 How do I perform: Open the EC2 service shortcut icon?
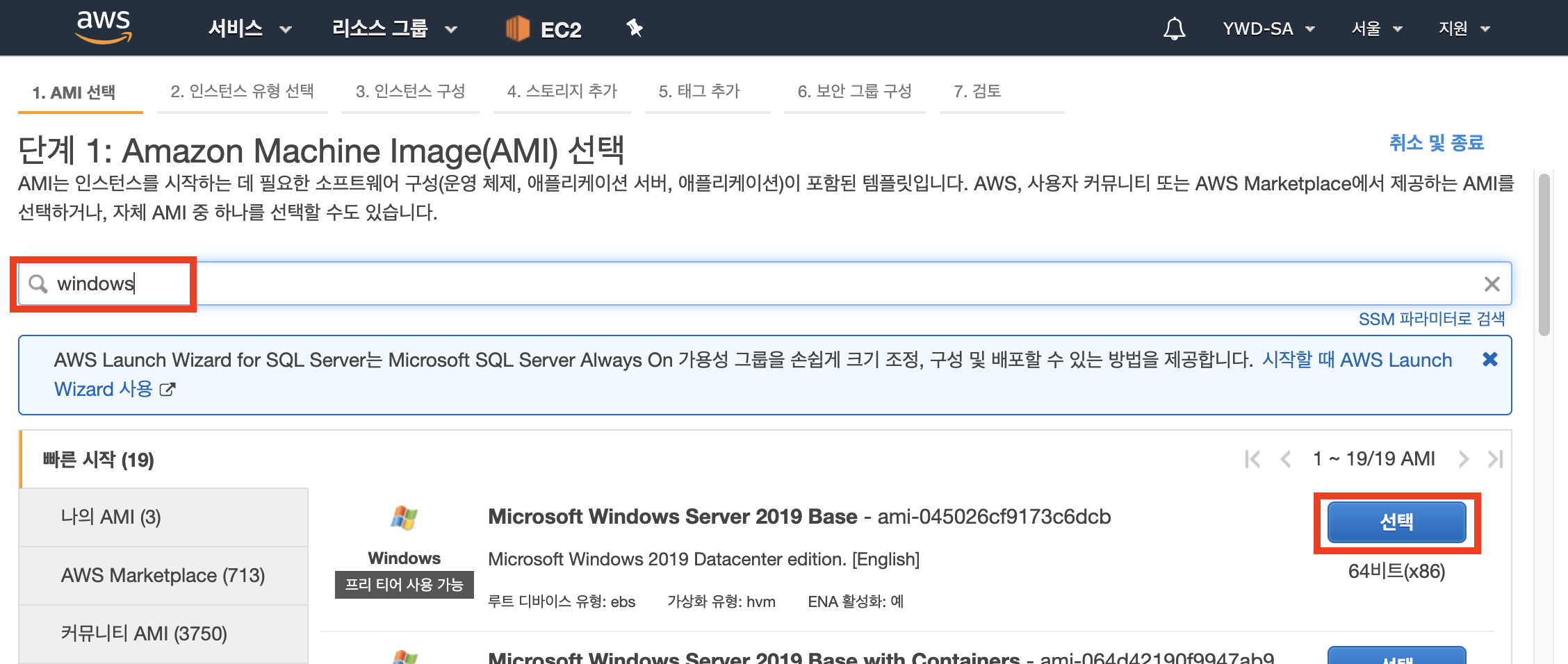pos(517,28)
